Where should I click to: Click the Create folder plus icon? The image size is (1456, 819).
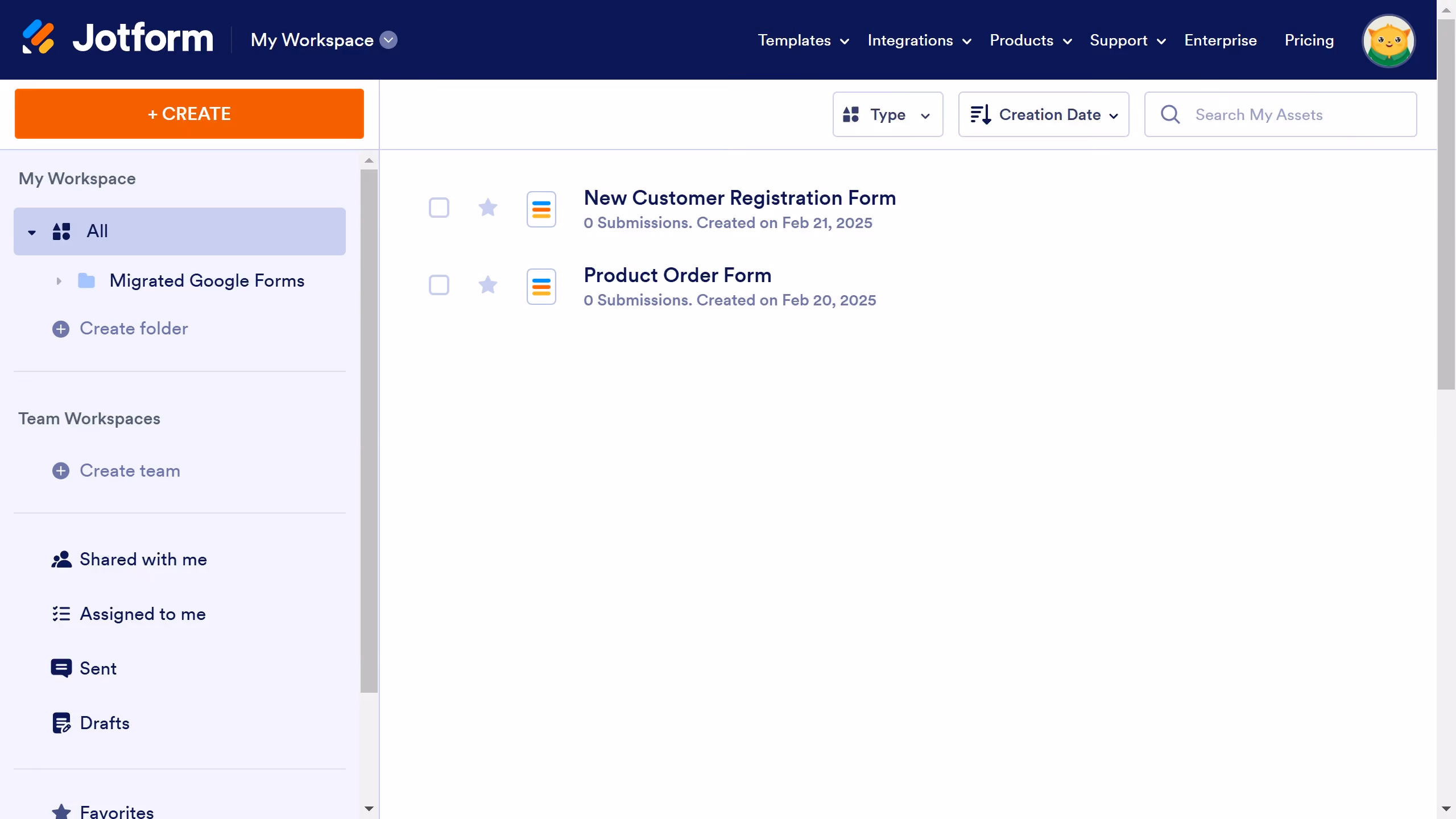coord(61,329)
